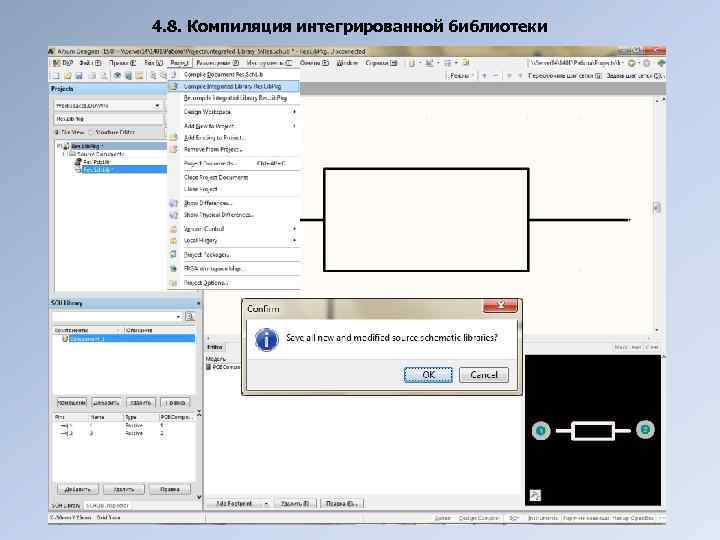Click the Projects panel project name field

pos(108,119)
